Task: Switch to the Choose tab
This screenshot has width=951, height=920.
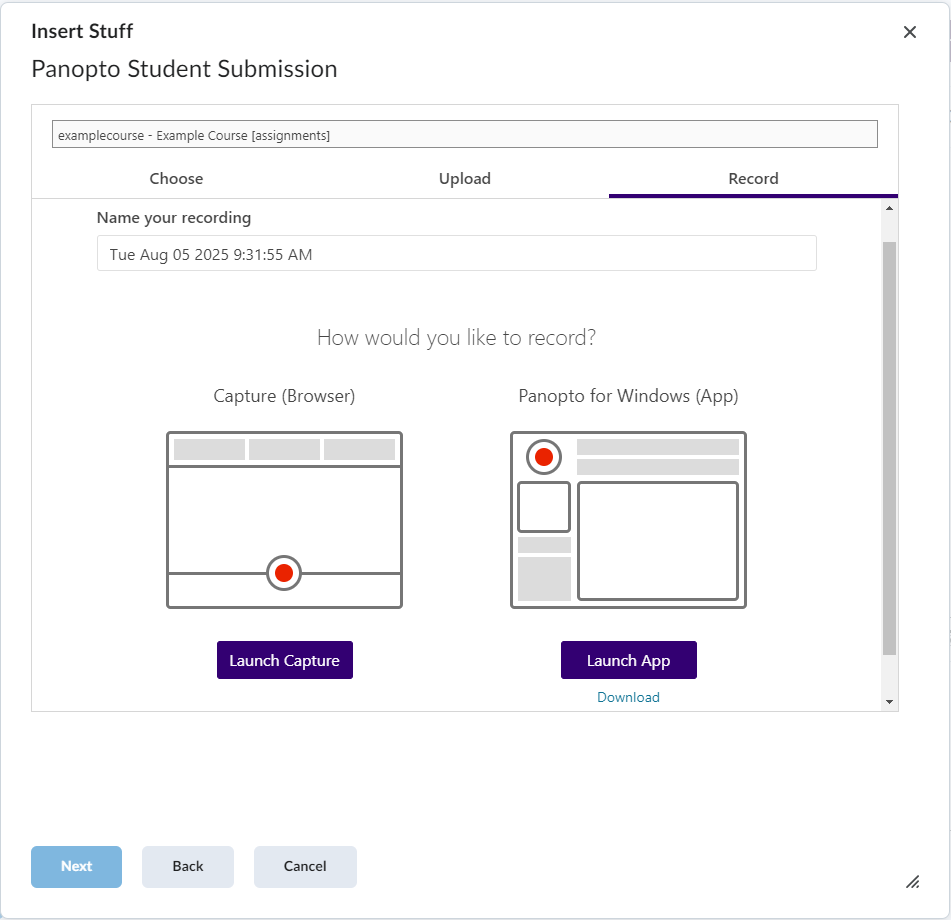Action: click(176, 179)
